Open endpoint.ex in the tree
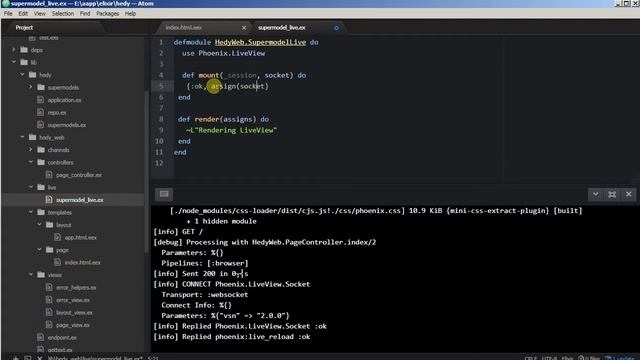Screen dimensions: 640x360 (x=62, y=337)
